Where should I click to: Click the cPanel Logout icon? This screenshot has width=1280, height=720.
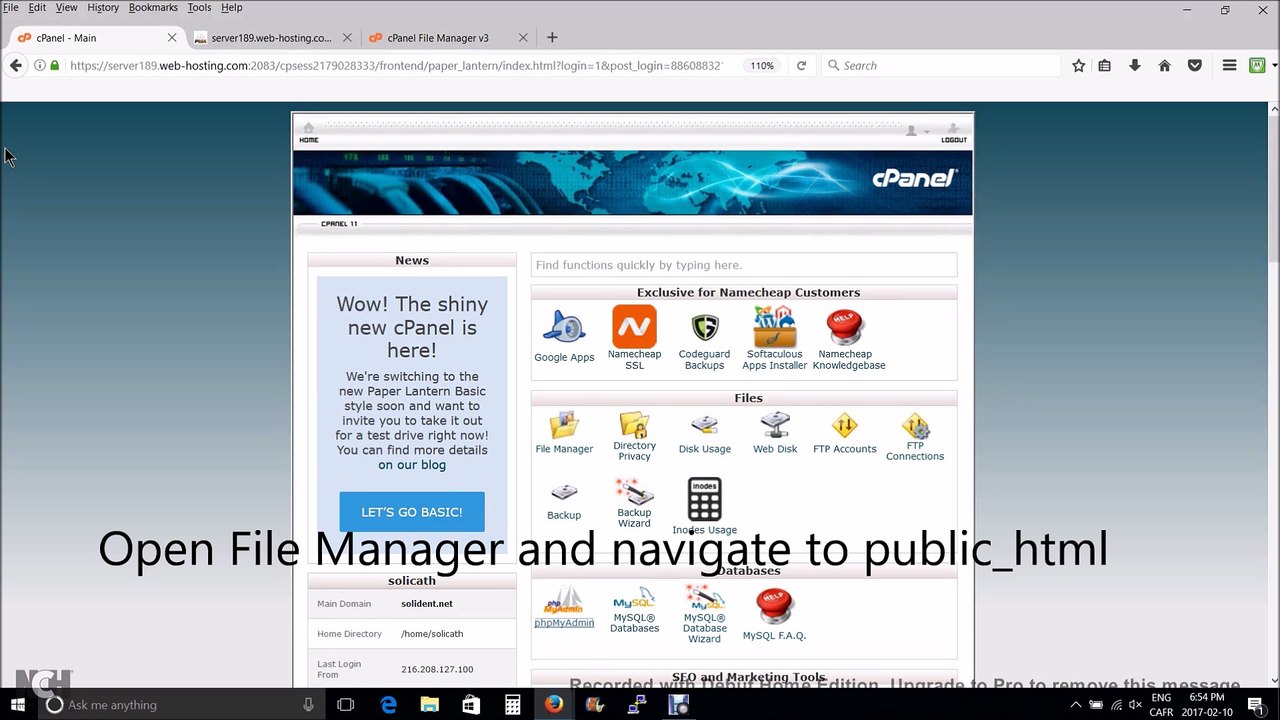[x=953, y=133]
